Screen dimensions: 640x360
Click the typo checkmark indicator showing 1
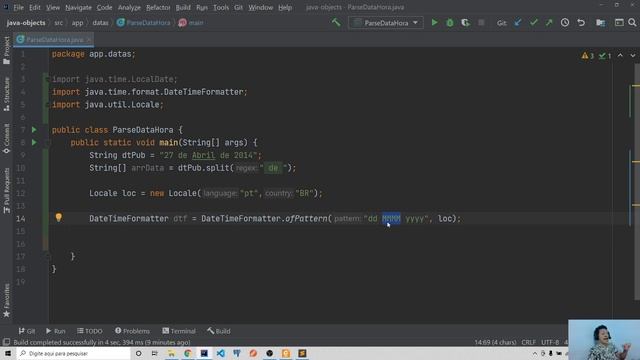coord(605,56)
